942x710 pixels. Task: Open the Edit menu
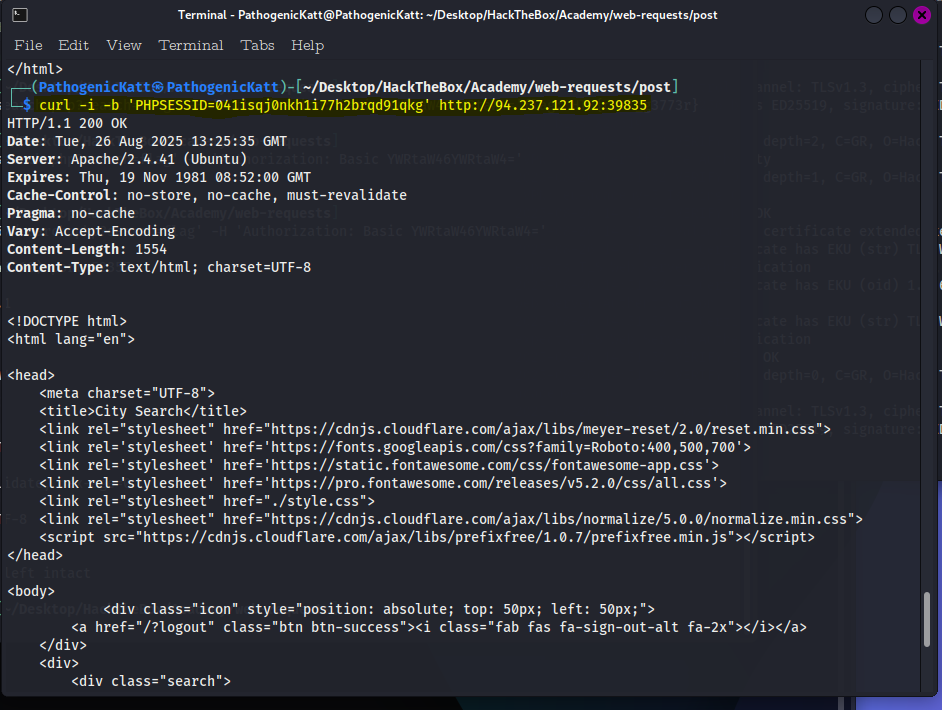(73, 45)
